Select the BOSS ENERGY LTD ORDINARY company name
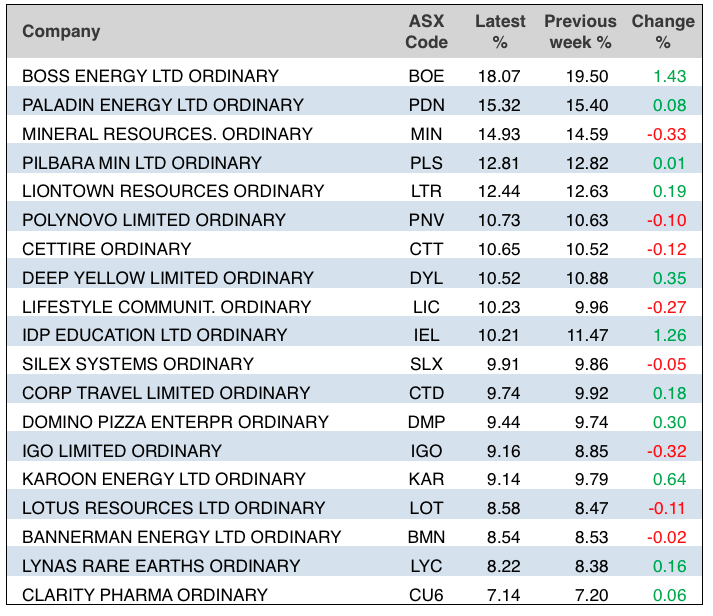Screen dimensions: 713x616 tap(150, 76)
